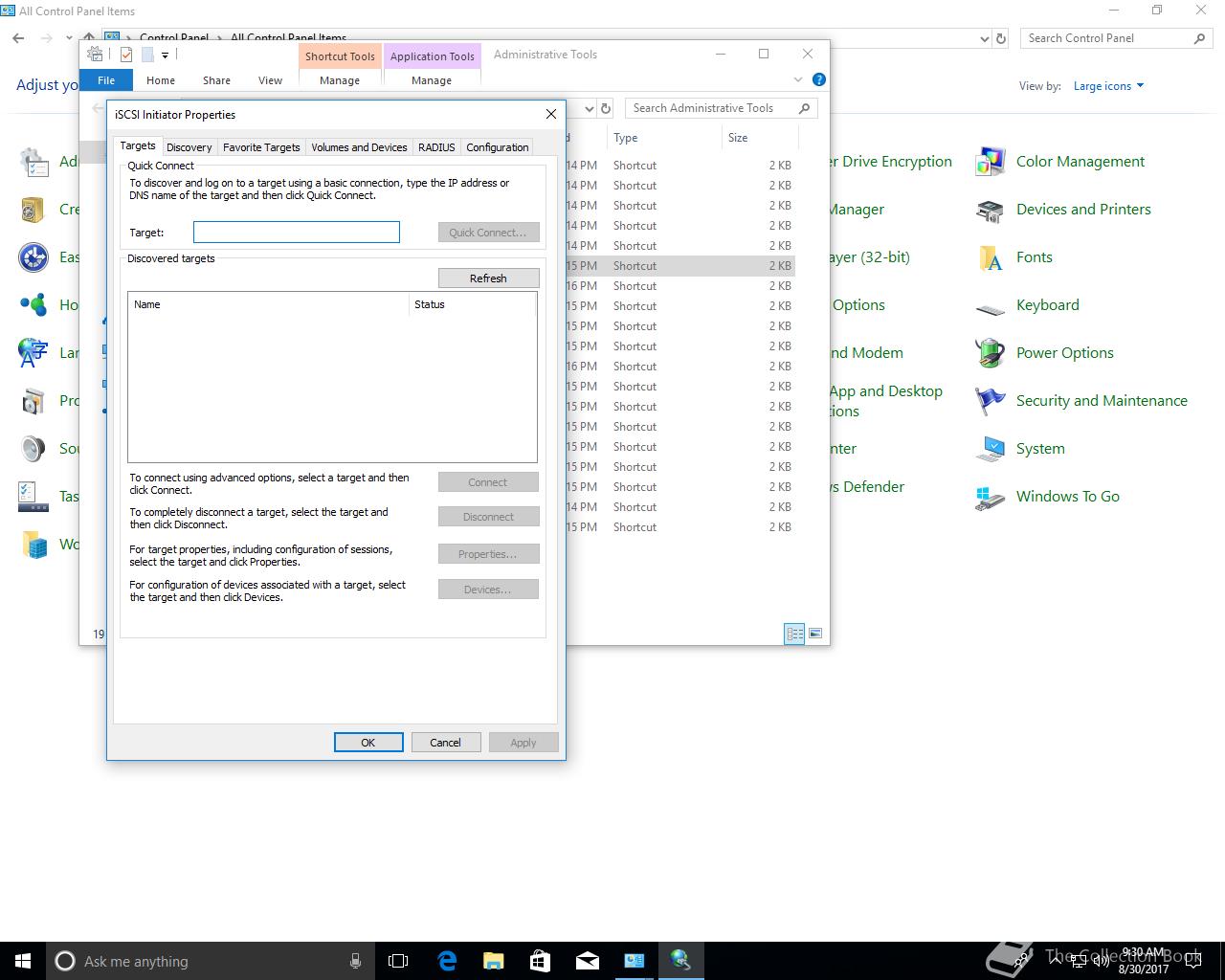Expand the Administrative Tools ribbon chevron
This screenshot has height=980, width=1225.
tap(798, 79)
